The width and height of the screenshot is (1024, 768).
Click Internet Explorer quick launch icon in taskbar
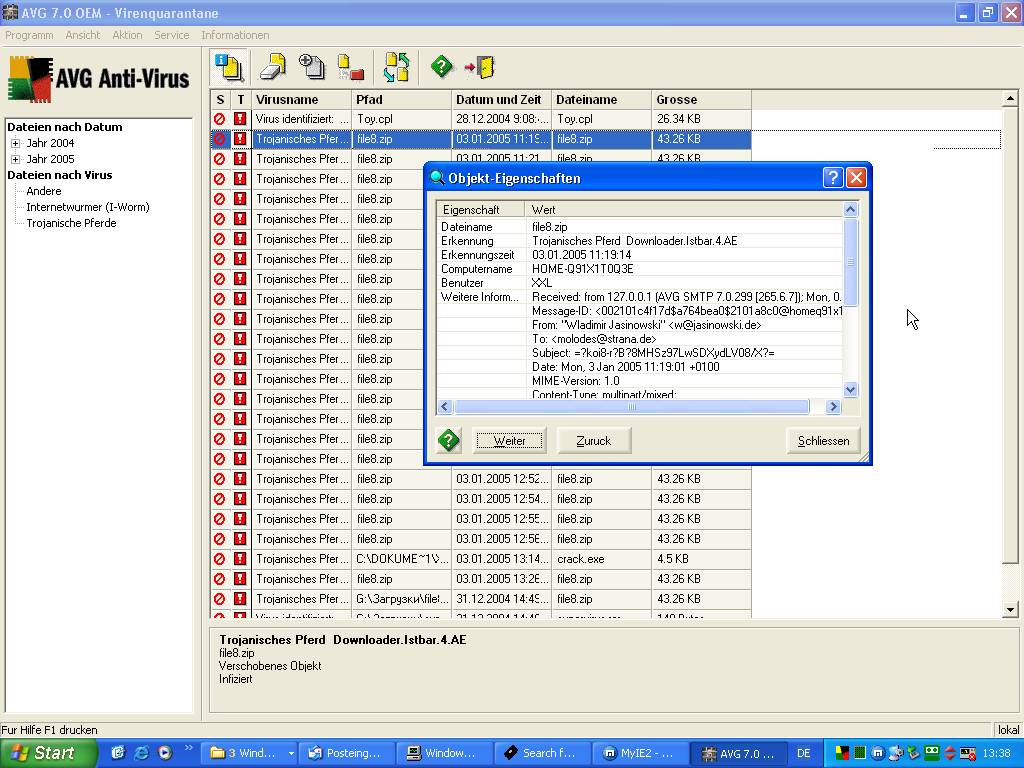(140, 753)
